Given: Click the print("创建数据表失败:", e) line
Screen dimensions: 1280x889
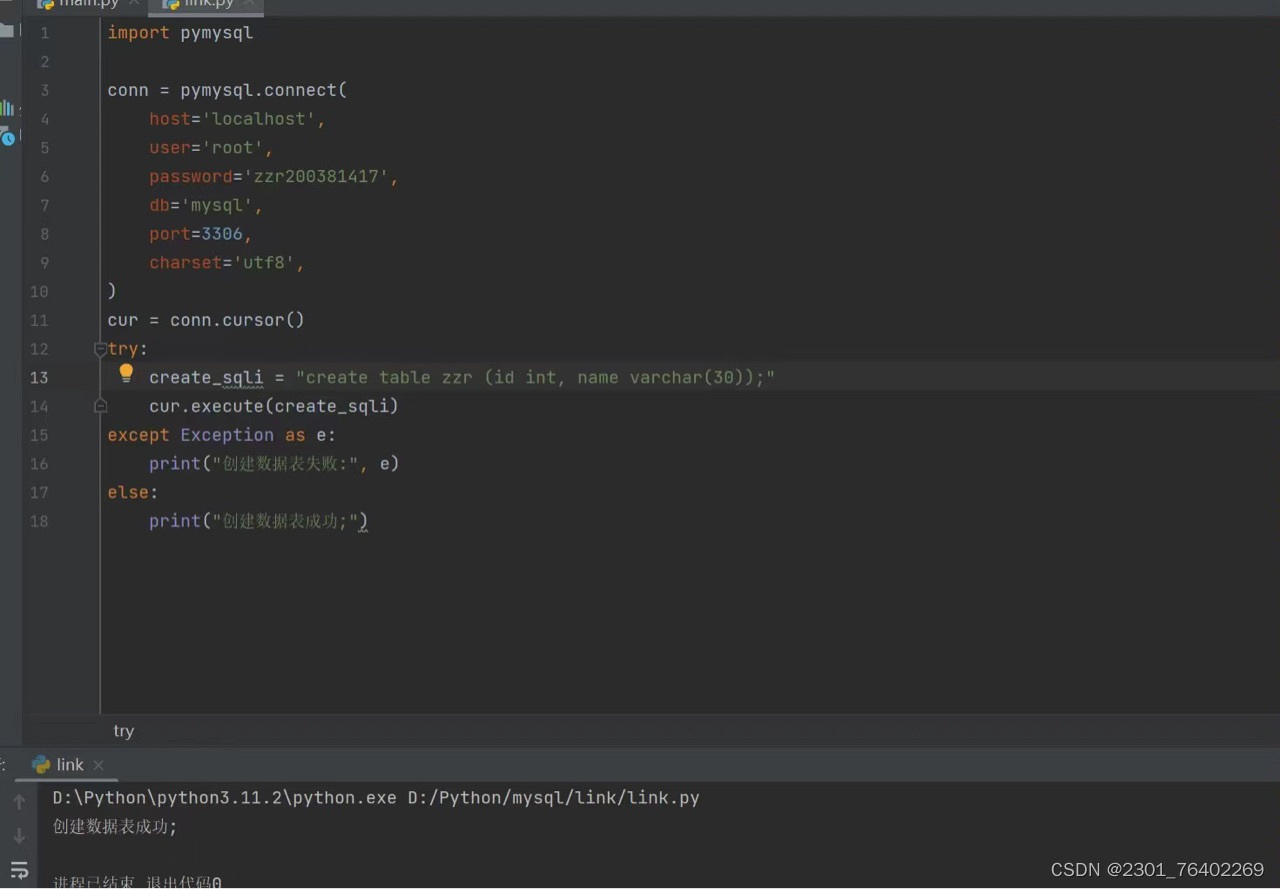Looking at the screenshot, I should point(274,464).
